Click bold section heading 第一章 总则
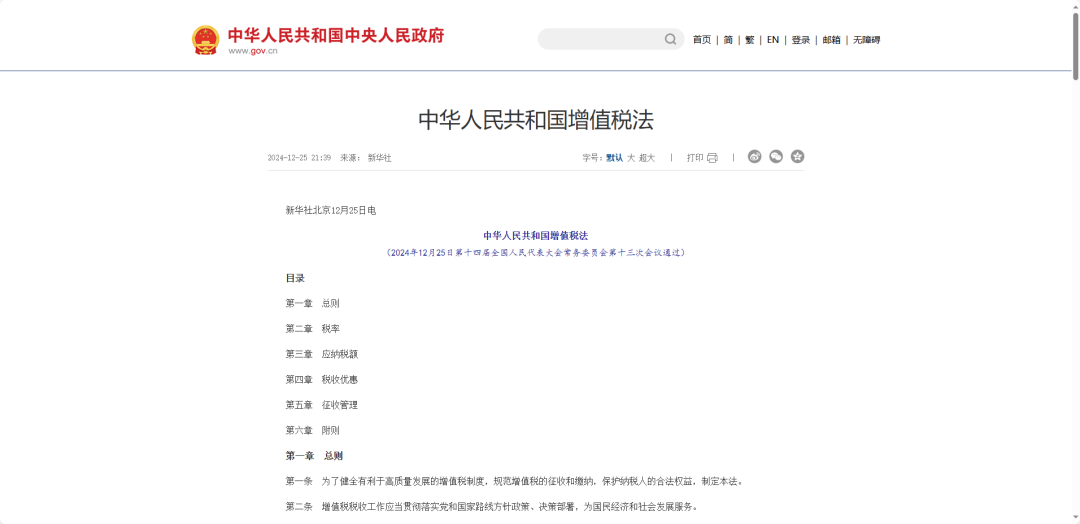This screenshot has height=524, width=1080. (x=314, y=456)
